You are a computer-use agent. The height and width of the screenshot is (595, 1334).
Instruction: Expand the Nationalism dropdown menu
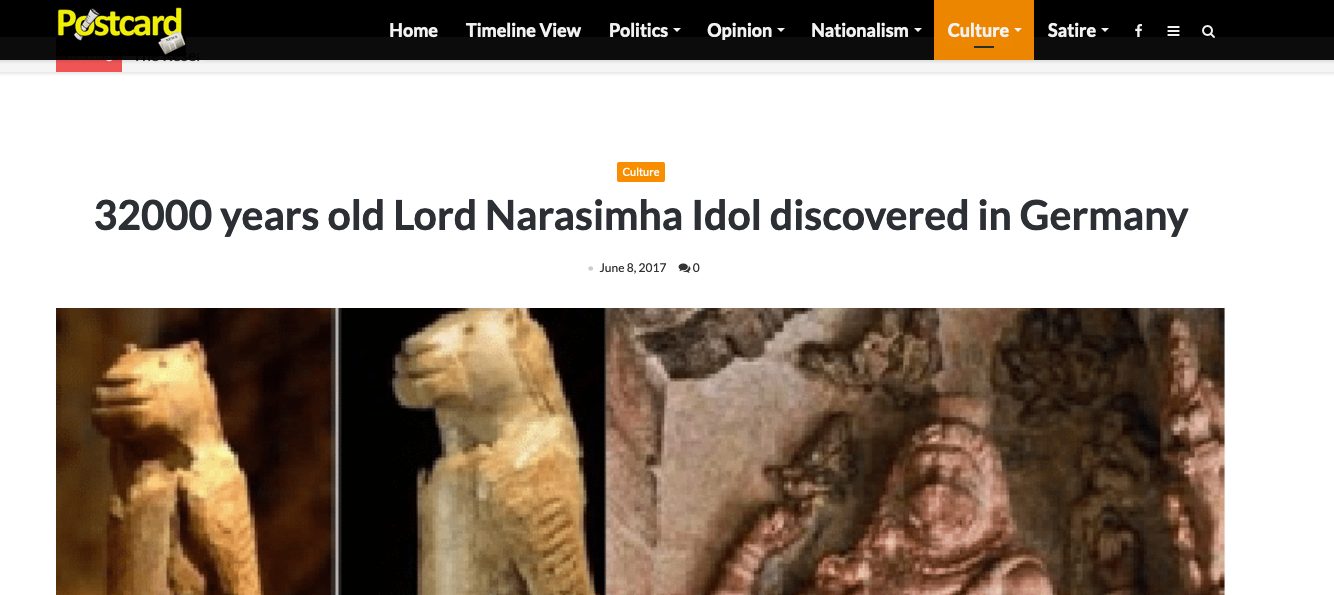pyautogui.click(x=865, y=30)
